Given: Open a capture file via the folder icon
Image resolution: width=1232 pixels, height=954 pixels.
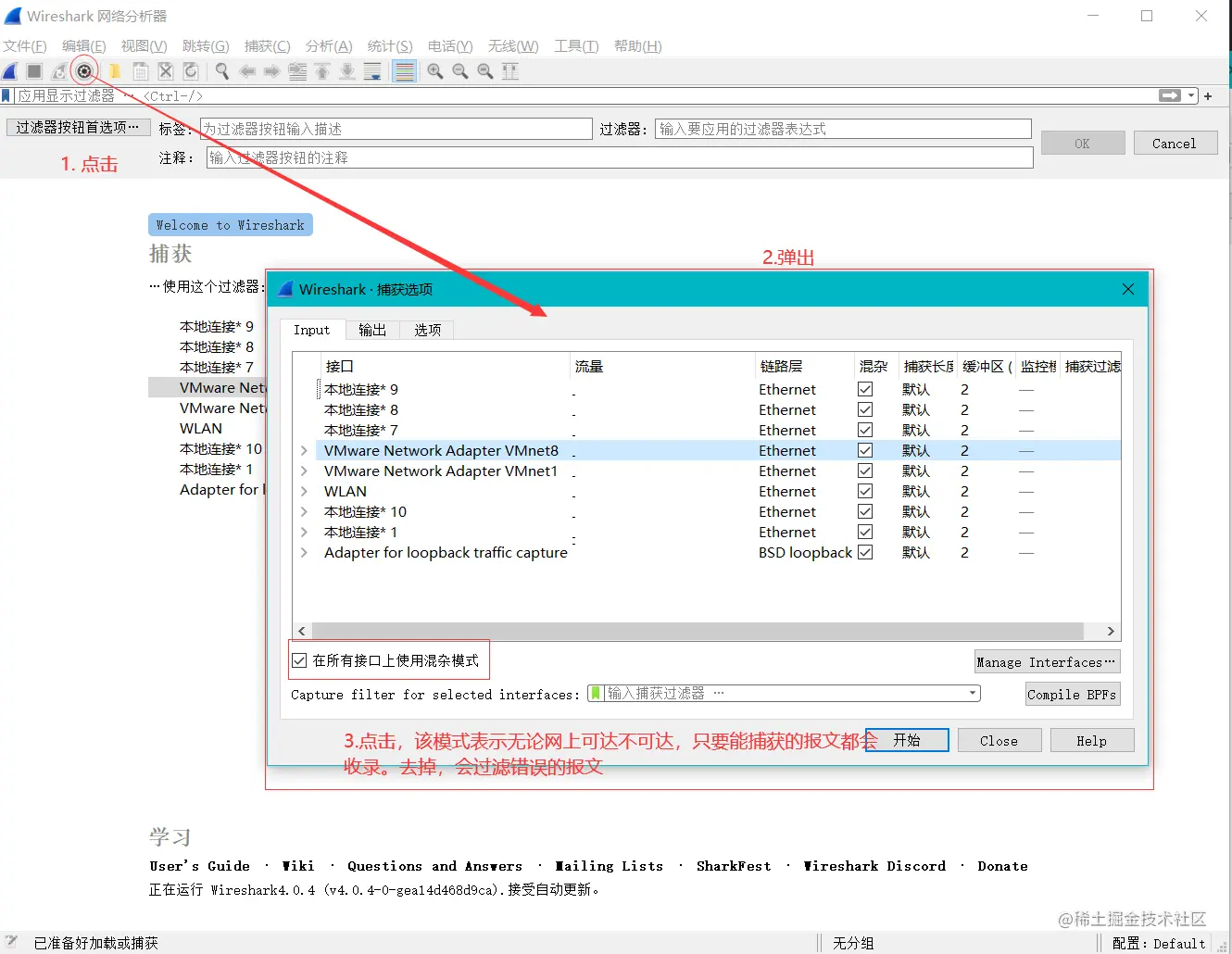Looking at the screenshot, I should 115,71.
